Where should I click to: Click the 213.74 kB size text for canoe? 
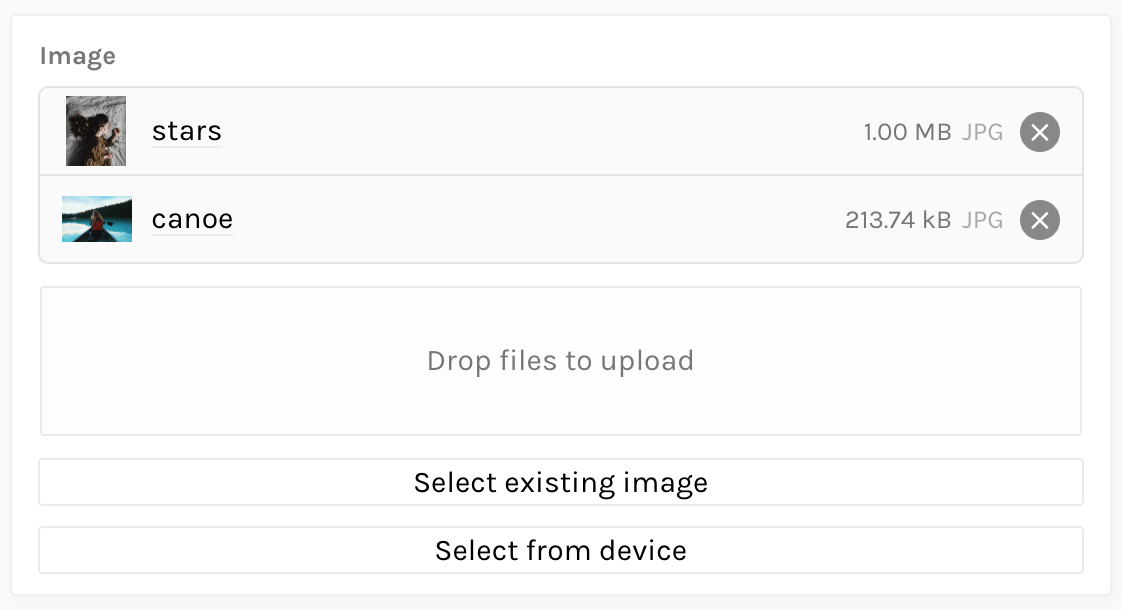(896, 219)
